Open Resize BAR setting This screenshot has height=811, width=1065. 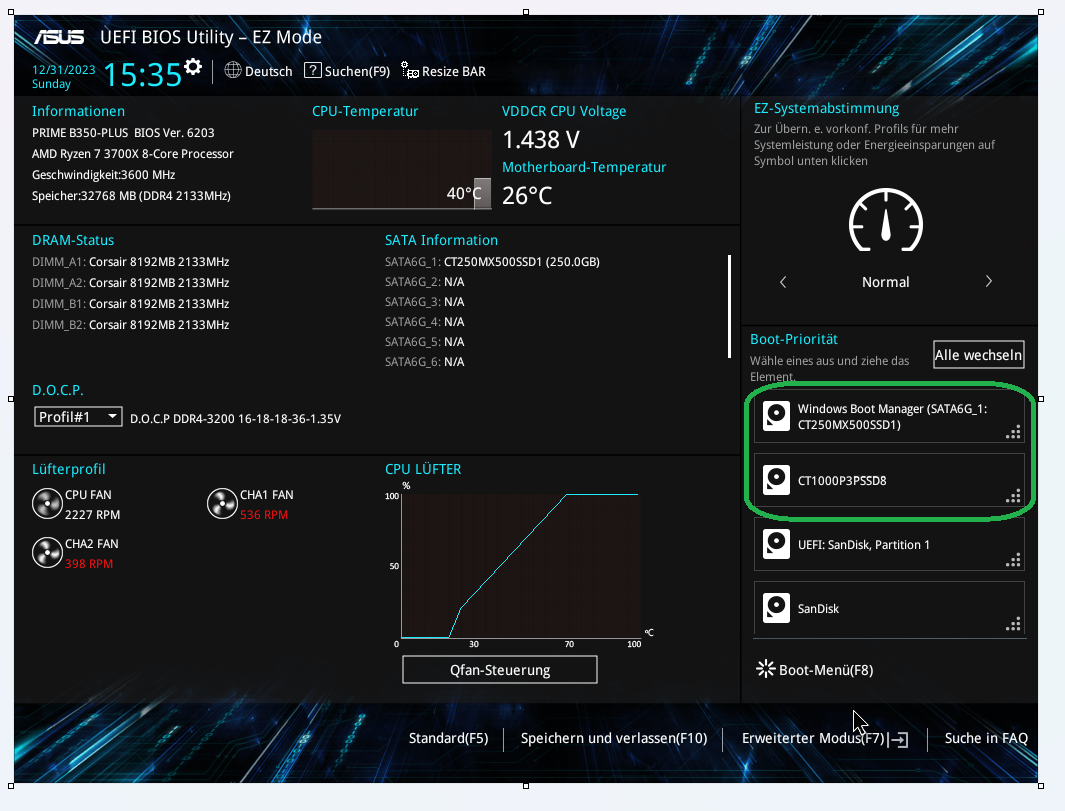[x=454, y=71]
